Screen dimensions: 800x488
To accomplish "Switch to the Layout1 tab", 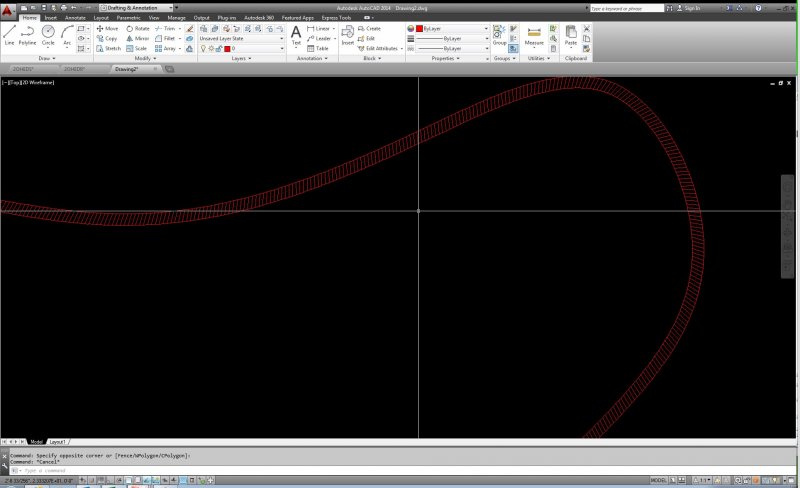I will coord(58,441).
